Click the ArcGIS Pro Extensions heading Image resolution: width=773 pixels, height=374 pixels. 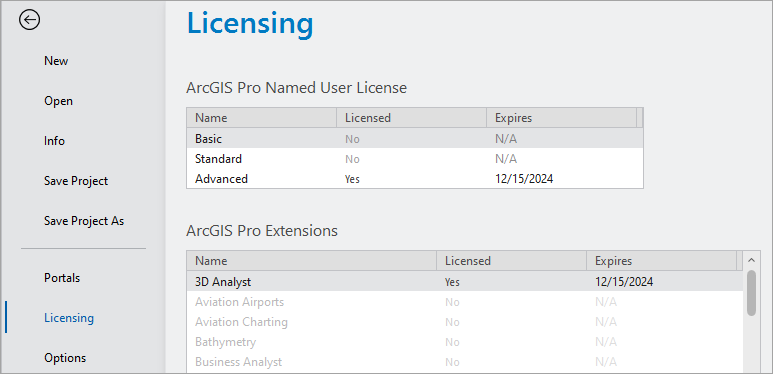[262, 231]
